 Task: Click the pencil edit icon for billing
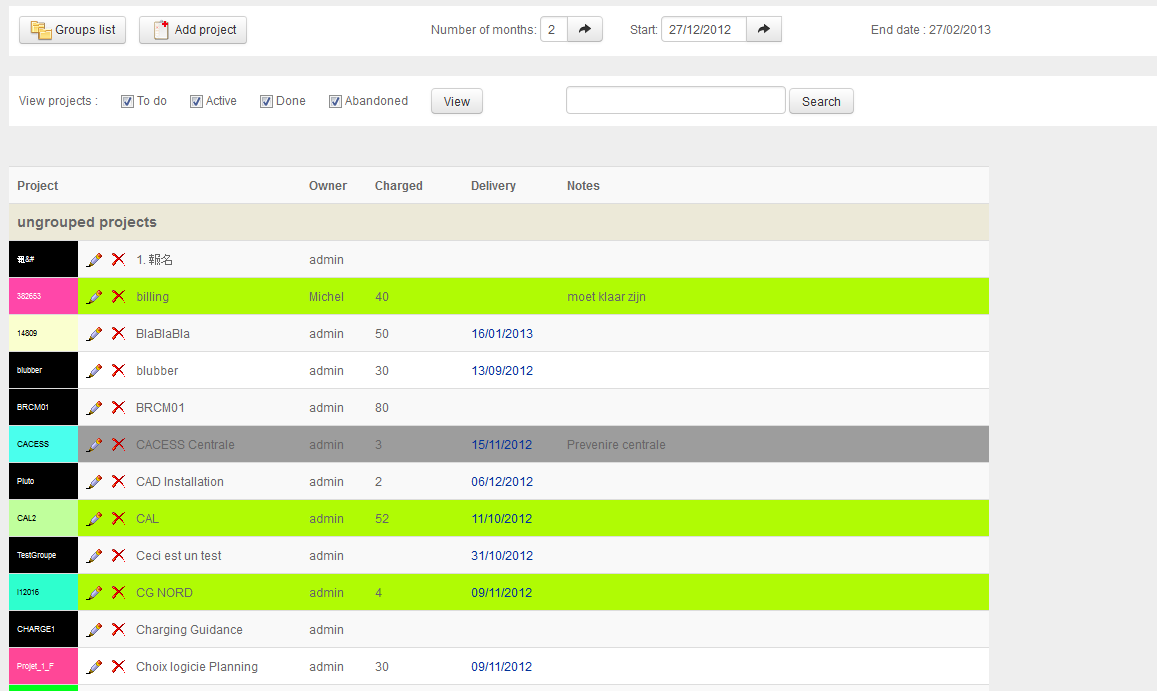point(95,297)
